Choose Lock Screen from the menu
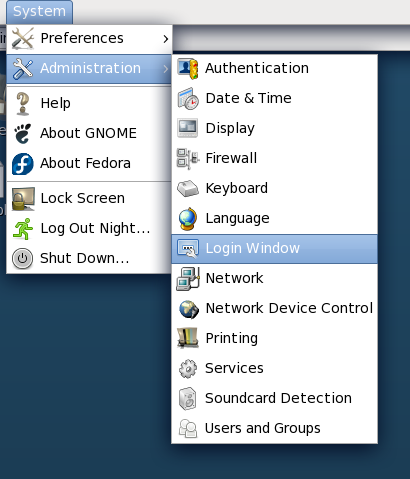410x479 pixels. pyautogui.click(x=83, y=198)
